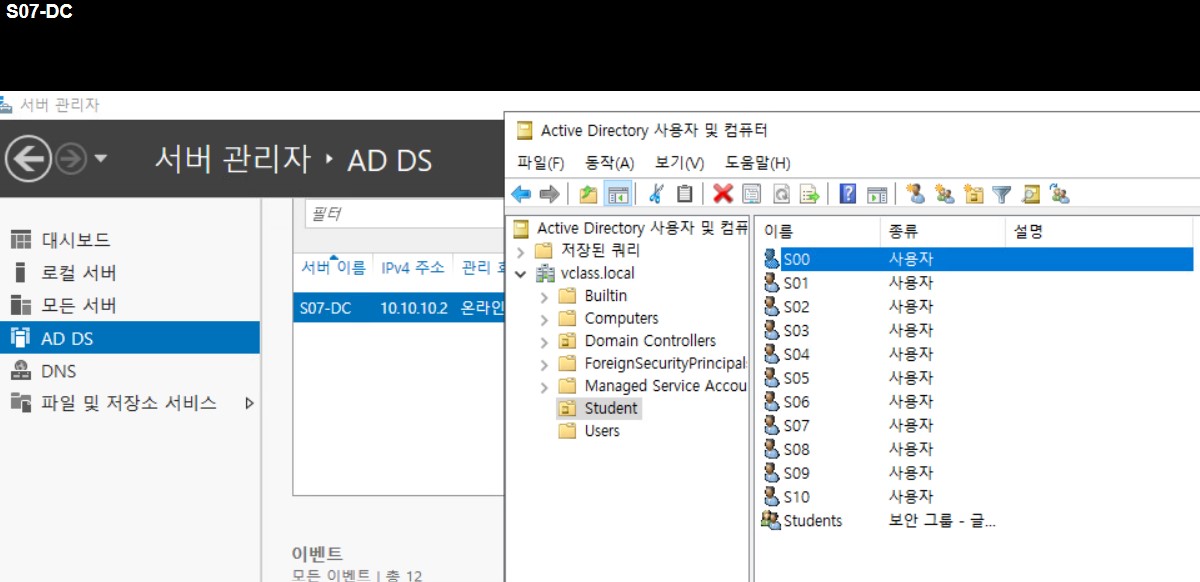1200x582 pixels.
Task: Click the Cut scissors icon
Action: click(x=656, y=194)
